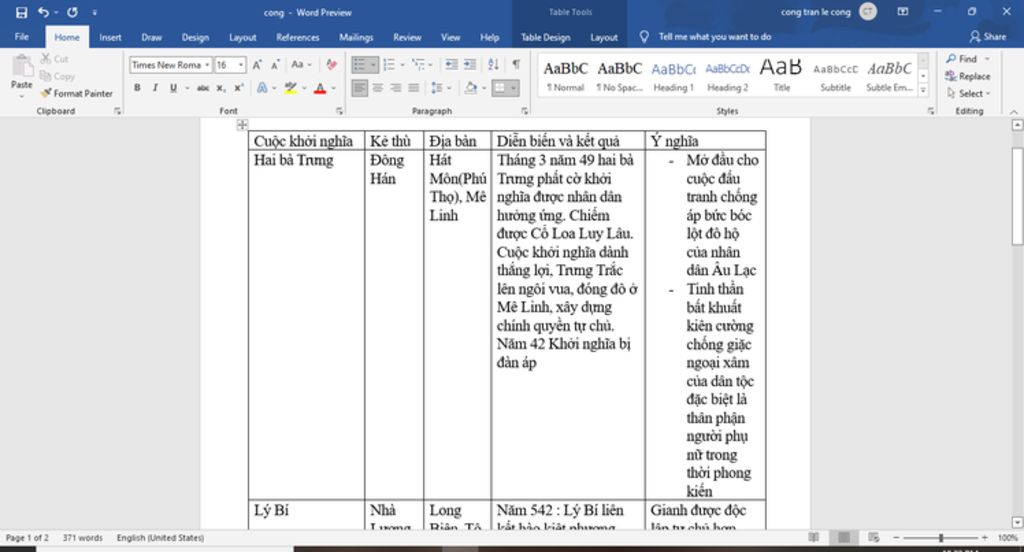1024x552 pixels.
Task: Open the Review tab
Action: point(407,37)
